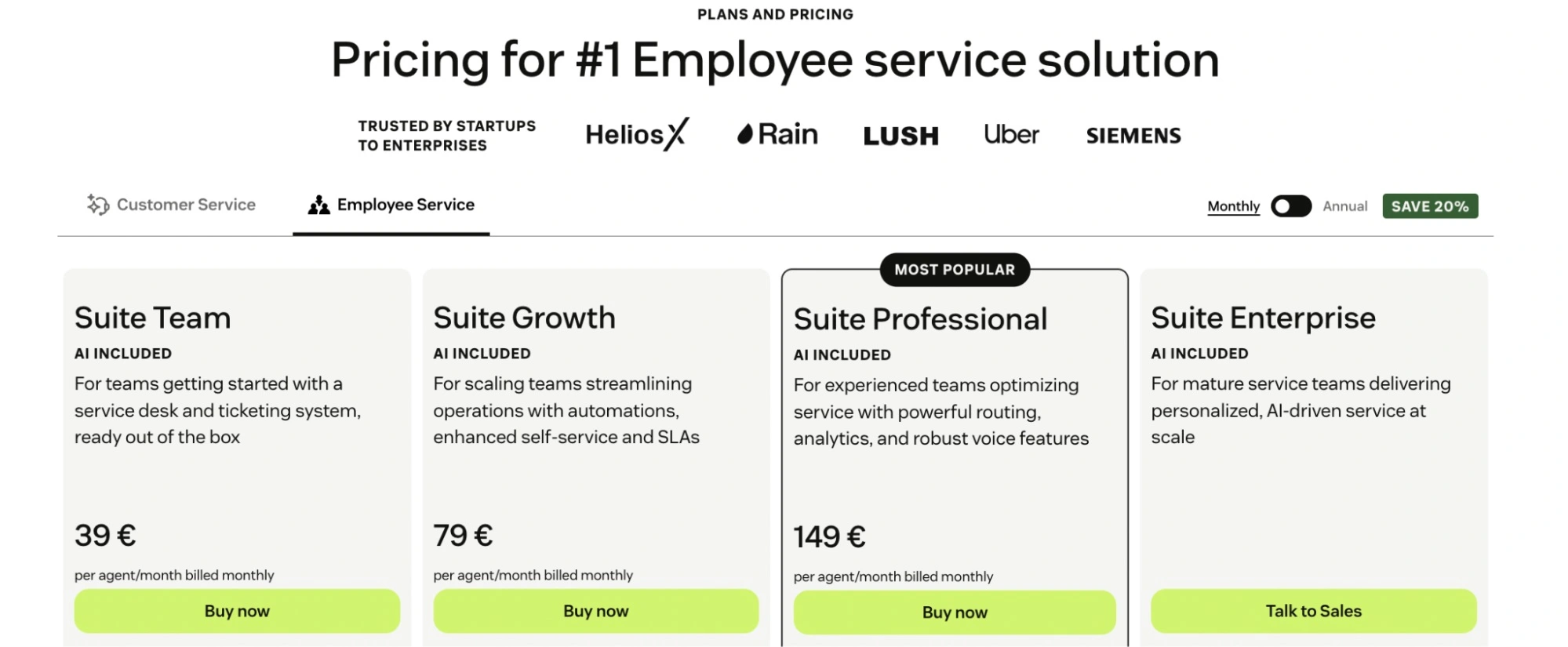Select the HeliosX company logo

[x=635, y=133]
